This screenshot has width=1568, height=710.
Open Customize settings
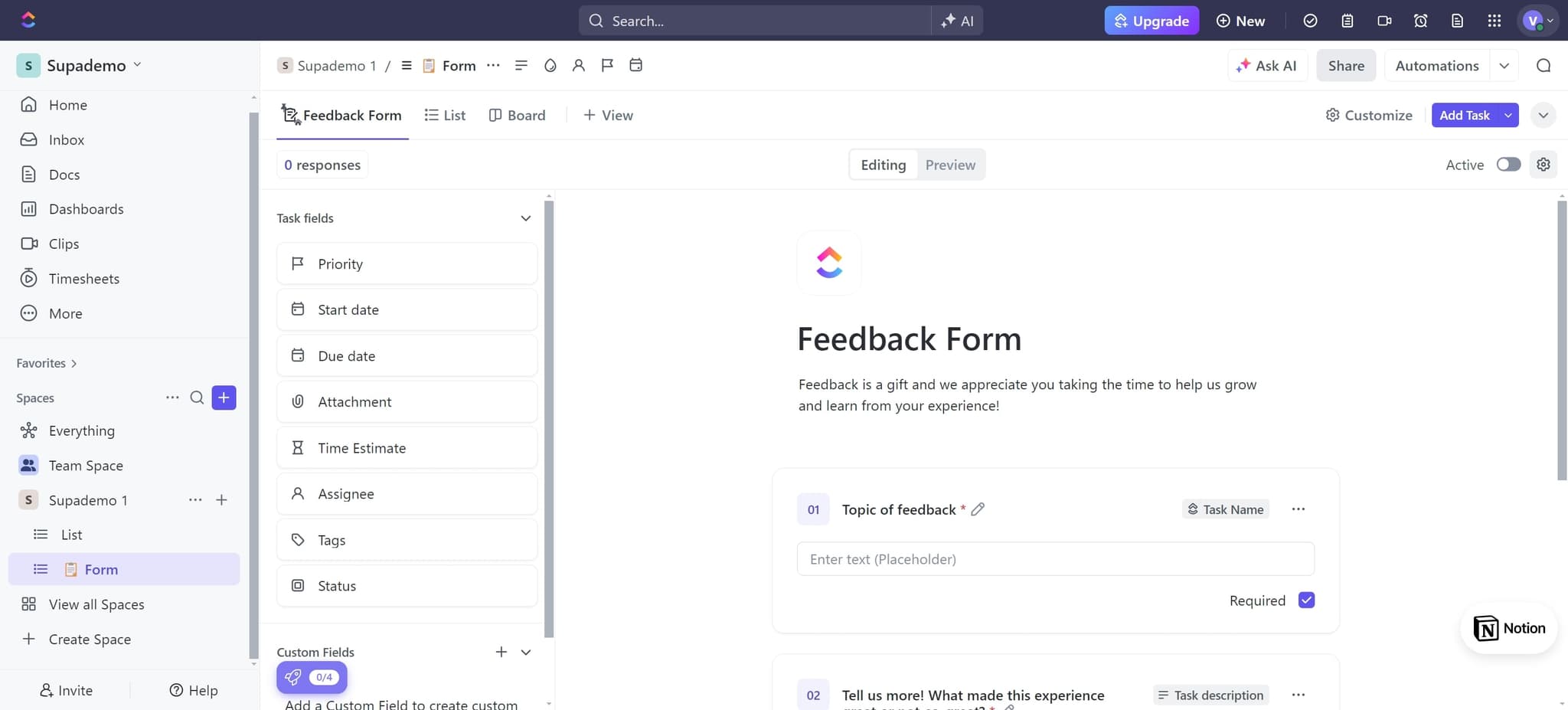[x=1368, y=115]
